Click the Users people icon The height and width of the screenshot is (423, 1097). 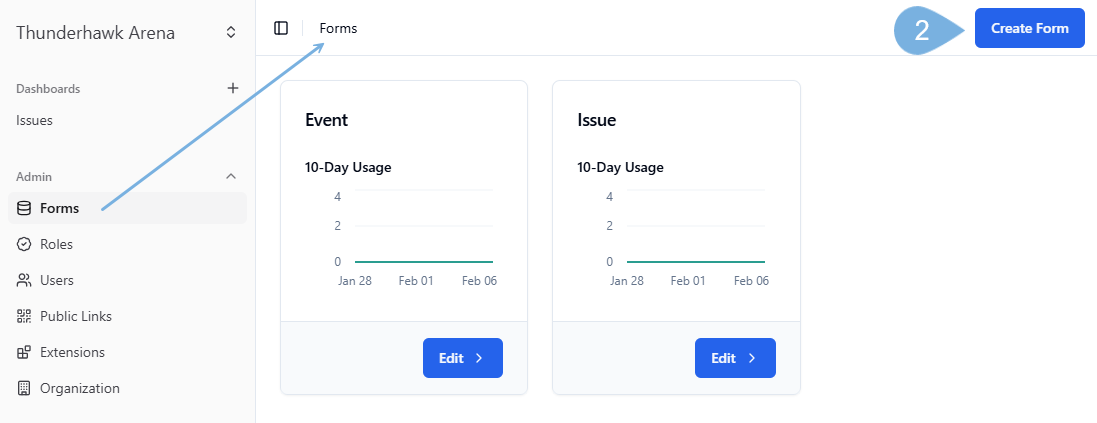click(x=24, y=280)
